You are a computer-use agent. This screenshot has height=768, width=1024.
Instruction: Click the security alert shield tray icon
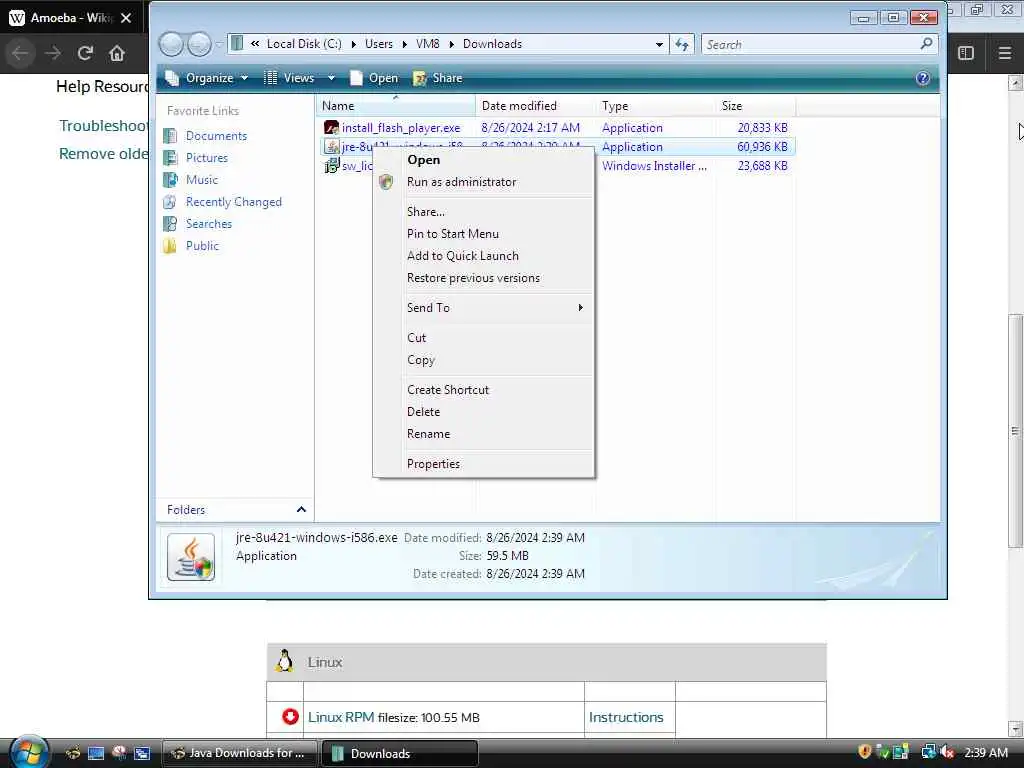click(865, 752)
